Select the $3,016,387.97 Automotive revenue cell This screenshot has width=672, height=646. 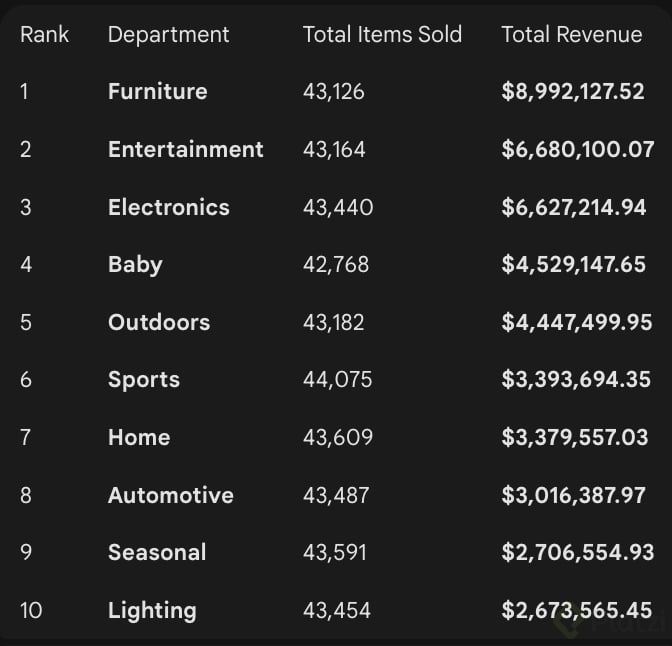click(x=573, y=496)
